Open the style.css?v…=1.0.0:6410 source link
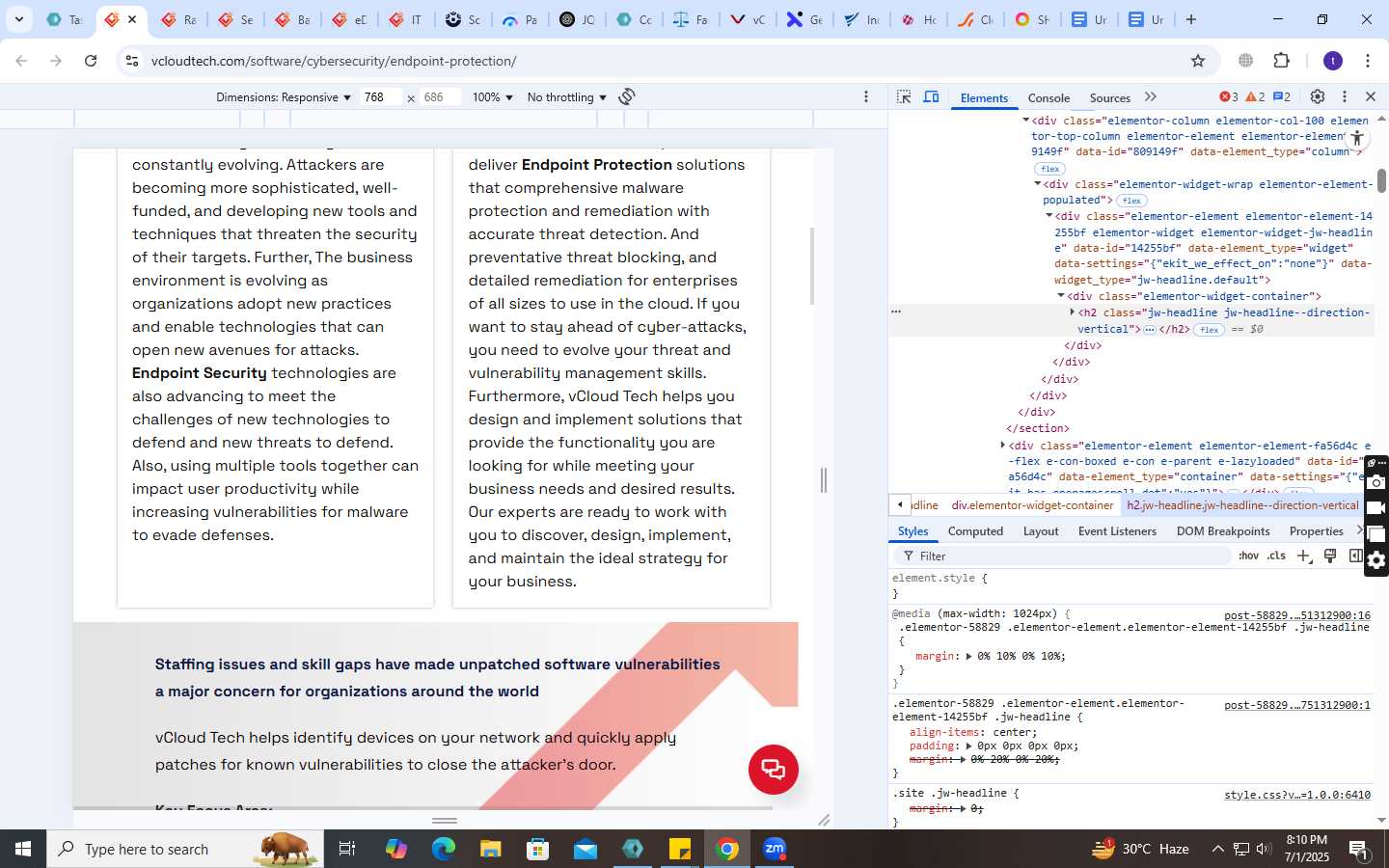 coord(1297,795)
